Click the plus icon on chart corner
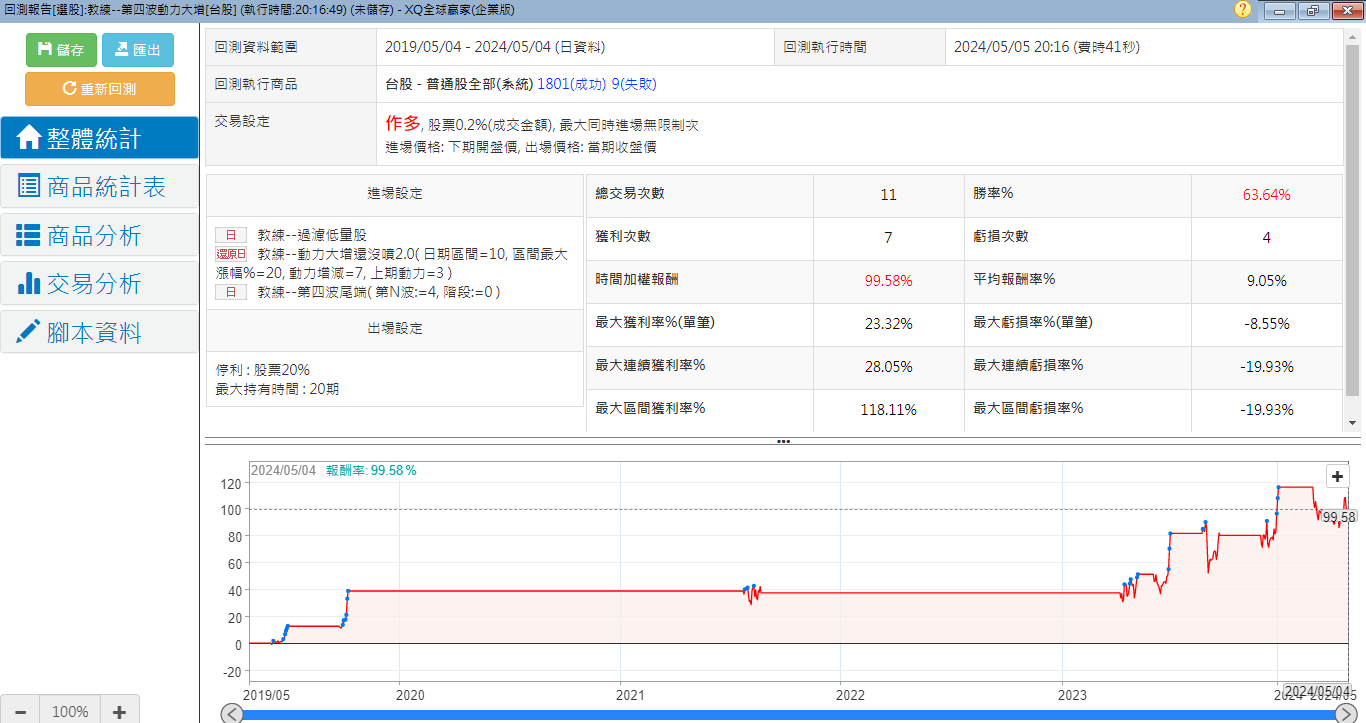 click(1338, 477)
